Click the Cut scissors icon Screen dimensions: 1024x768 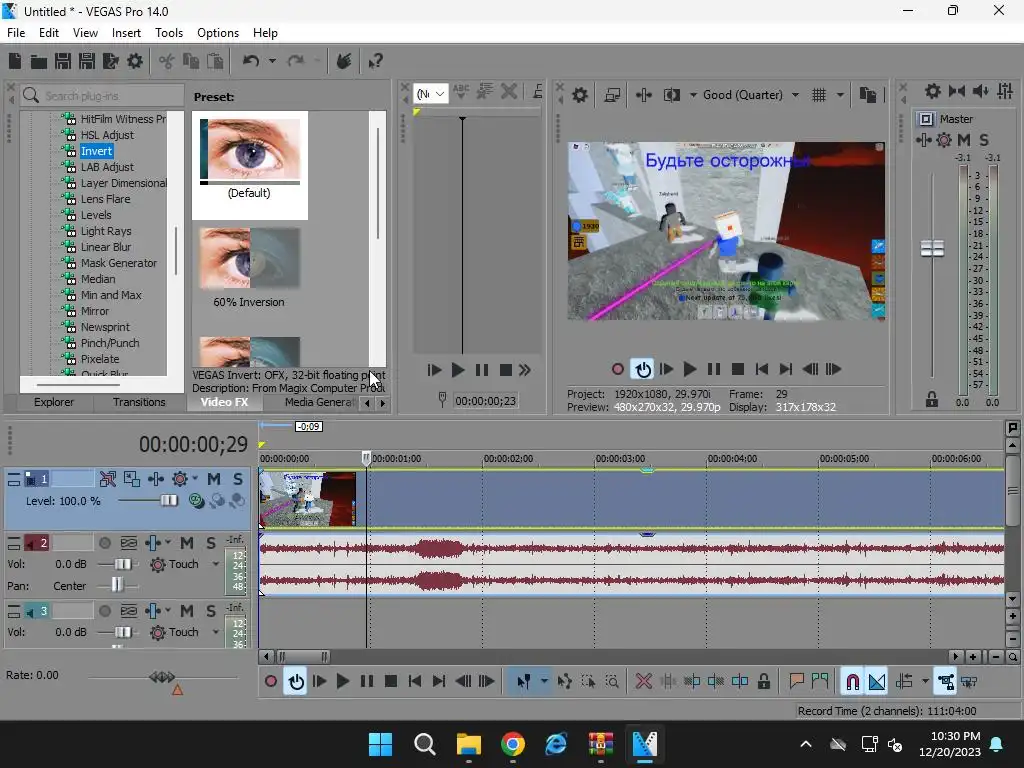point(167,61)
